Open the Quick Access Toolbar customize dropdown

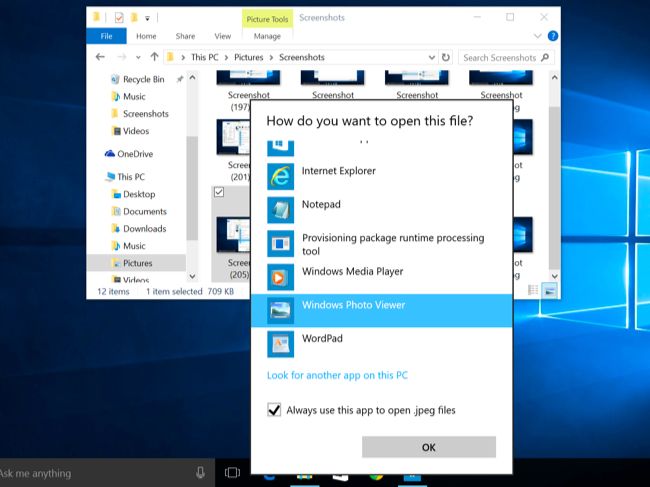(x=148, y=17)
